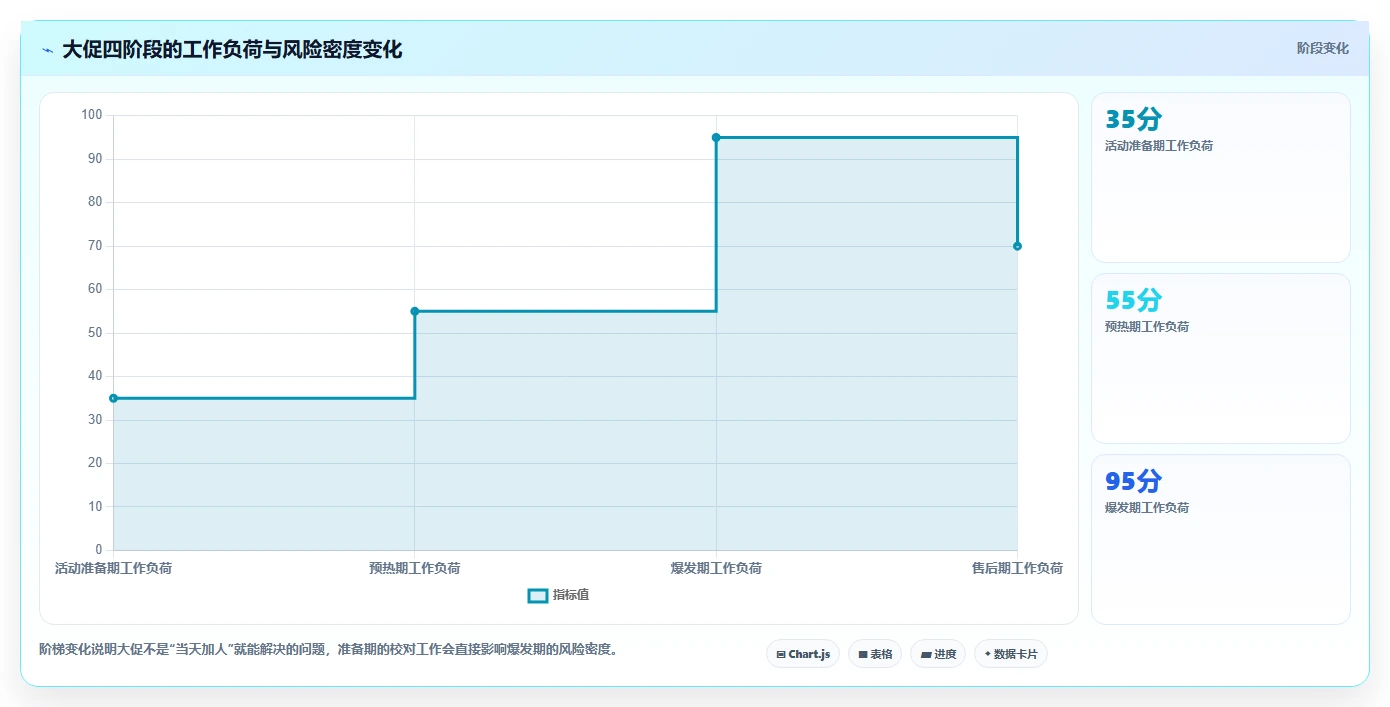The image size is (1390, 707).
Task: Click x-axis label 爆发期工作负荷
Action: [716, 569]
